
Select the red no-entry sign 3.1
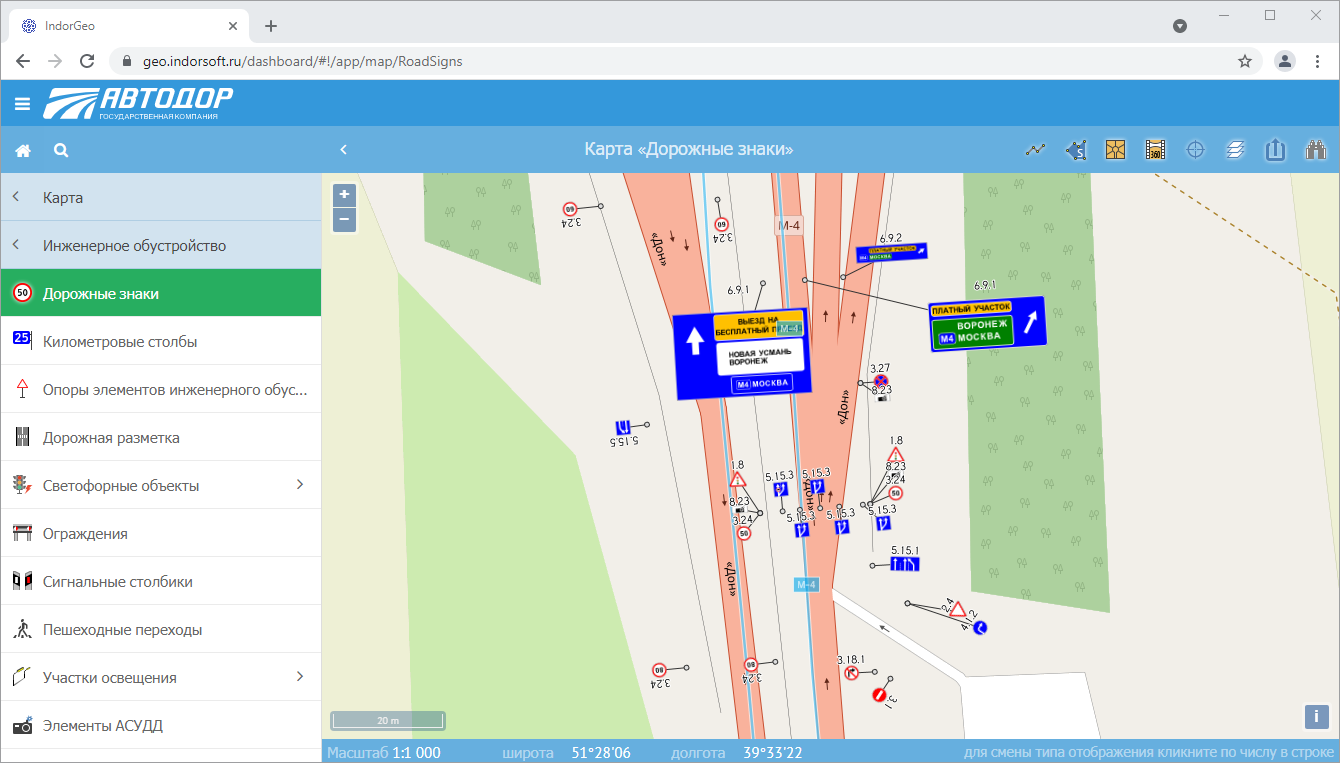point(879,695)
